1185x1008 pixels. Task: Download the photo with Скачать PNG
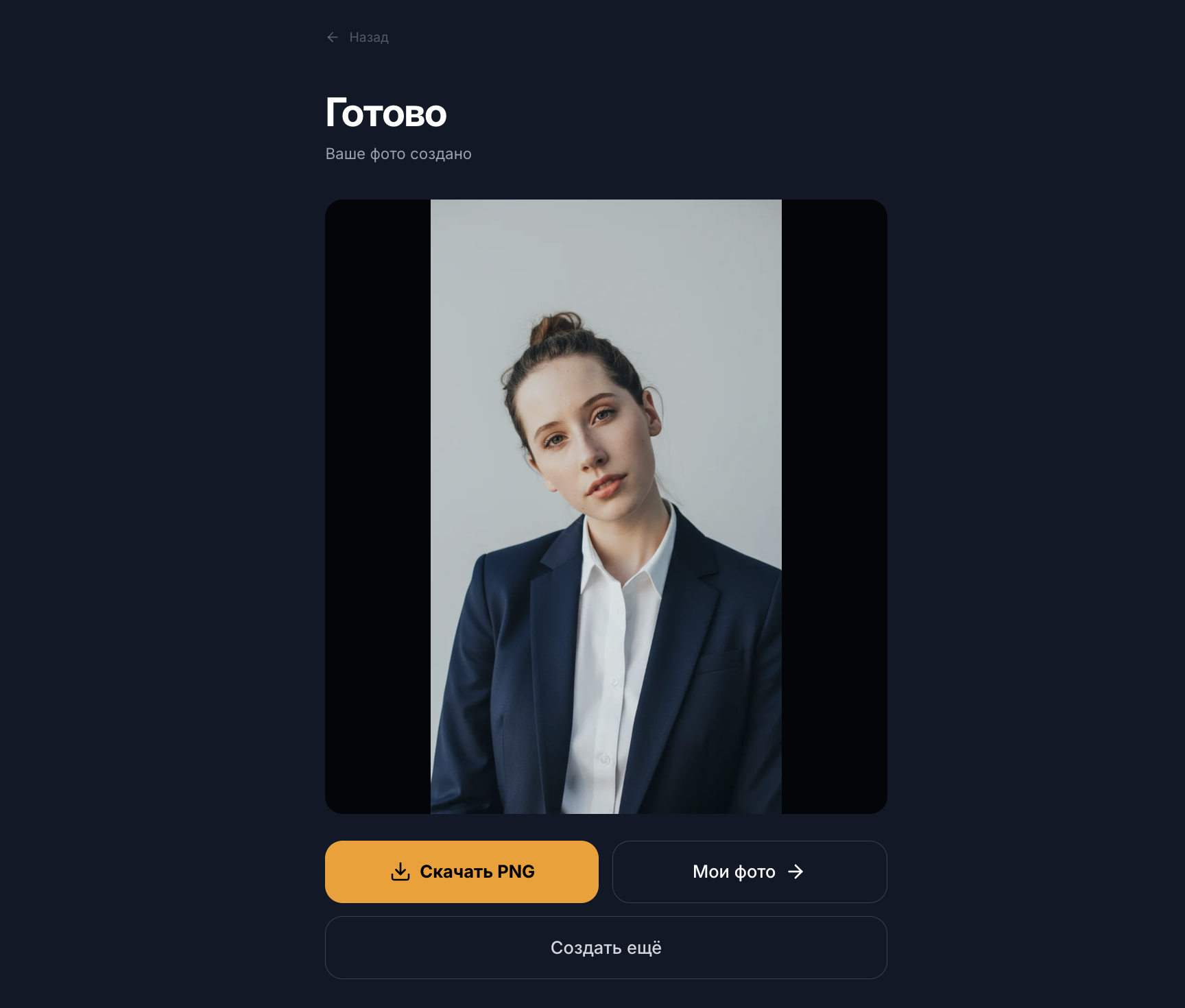tap(462, 872)
